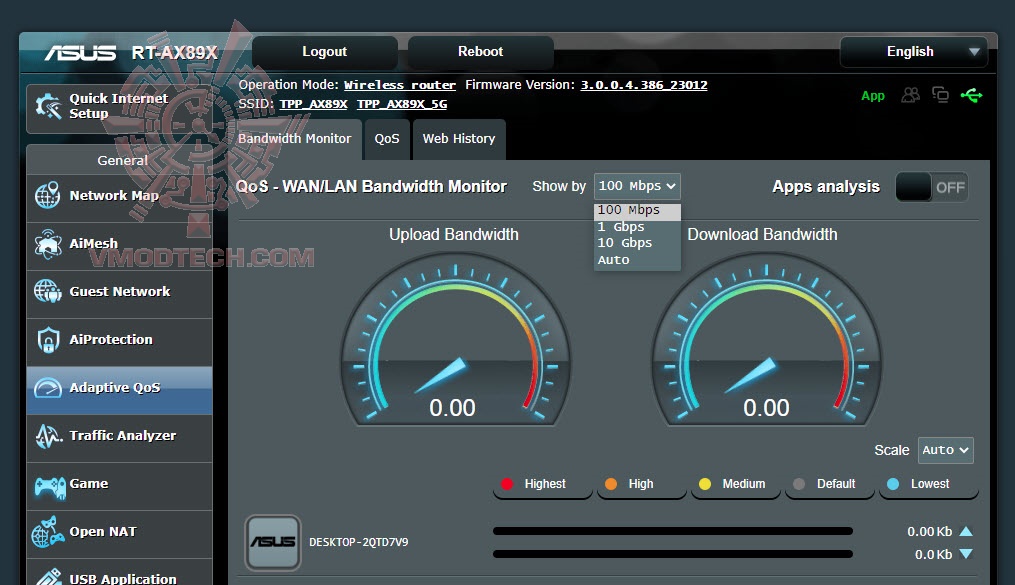This screenshot has width=1015, height=585.
Task: Click the USB status icon in the header
Action: tap(971, 95)
